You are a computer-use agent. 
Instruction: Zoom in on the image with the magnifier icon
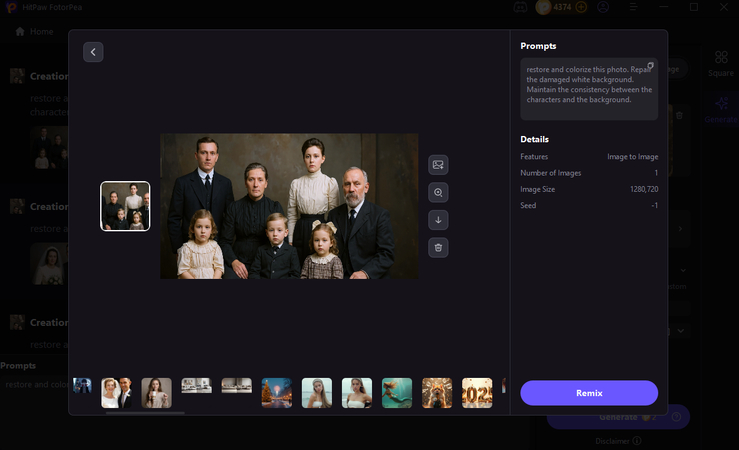coord(438,192)
